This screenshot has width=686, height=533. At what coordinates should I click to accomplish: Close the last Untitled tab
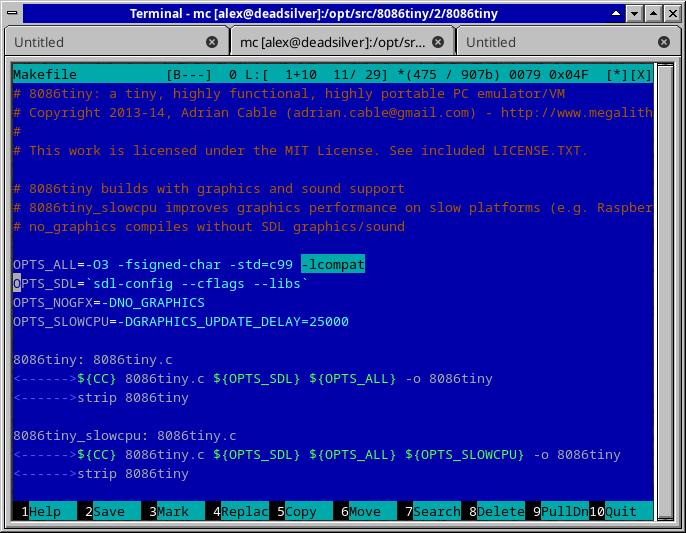tap(664, 42)
